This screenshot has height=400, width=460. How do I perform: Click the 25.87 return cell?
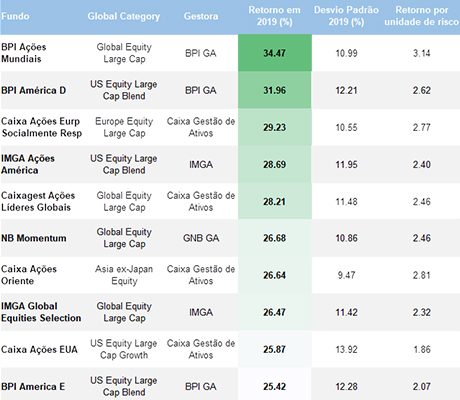pos(275,349)
